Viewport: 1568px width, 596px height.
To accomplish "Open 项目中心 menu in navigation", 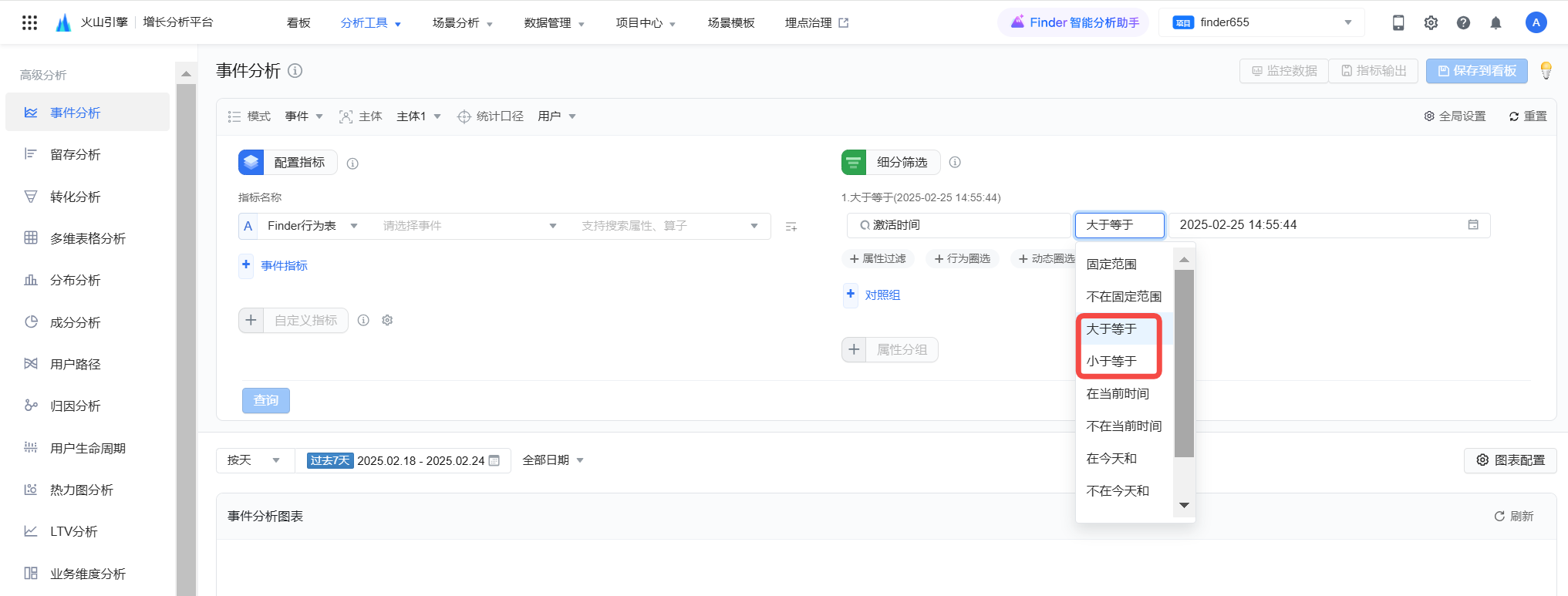I will 646,23.
